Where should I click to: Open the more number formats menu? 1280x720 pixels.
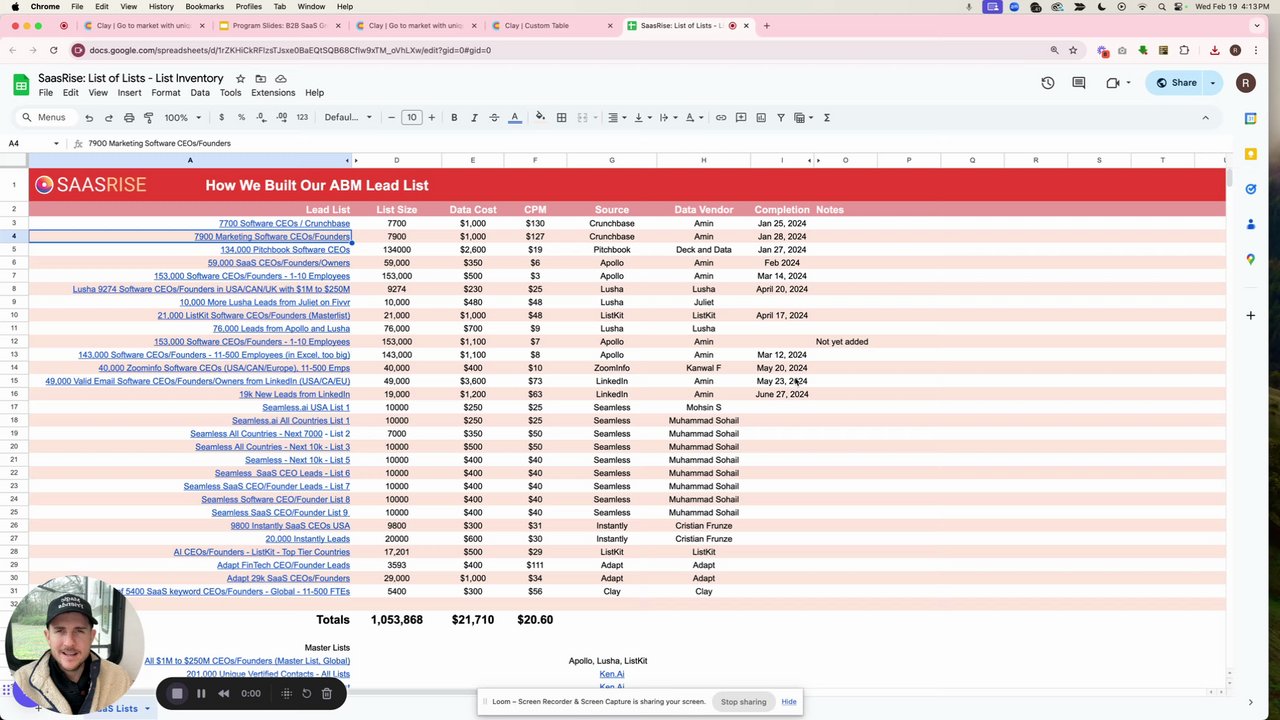[x=302, y=118]
